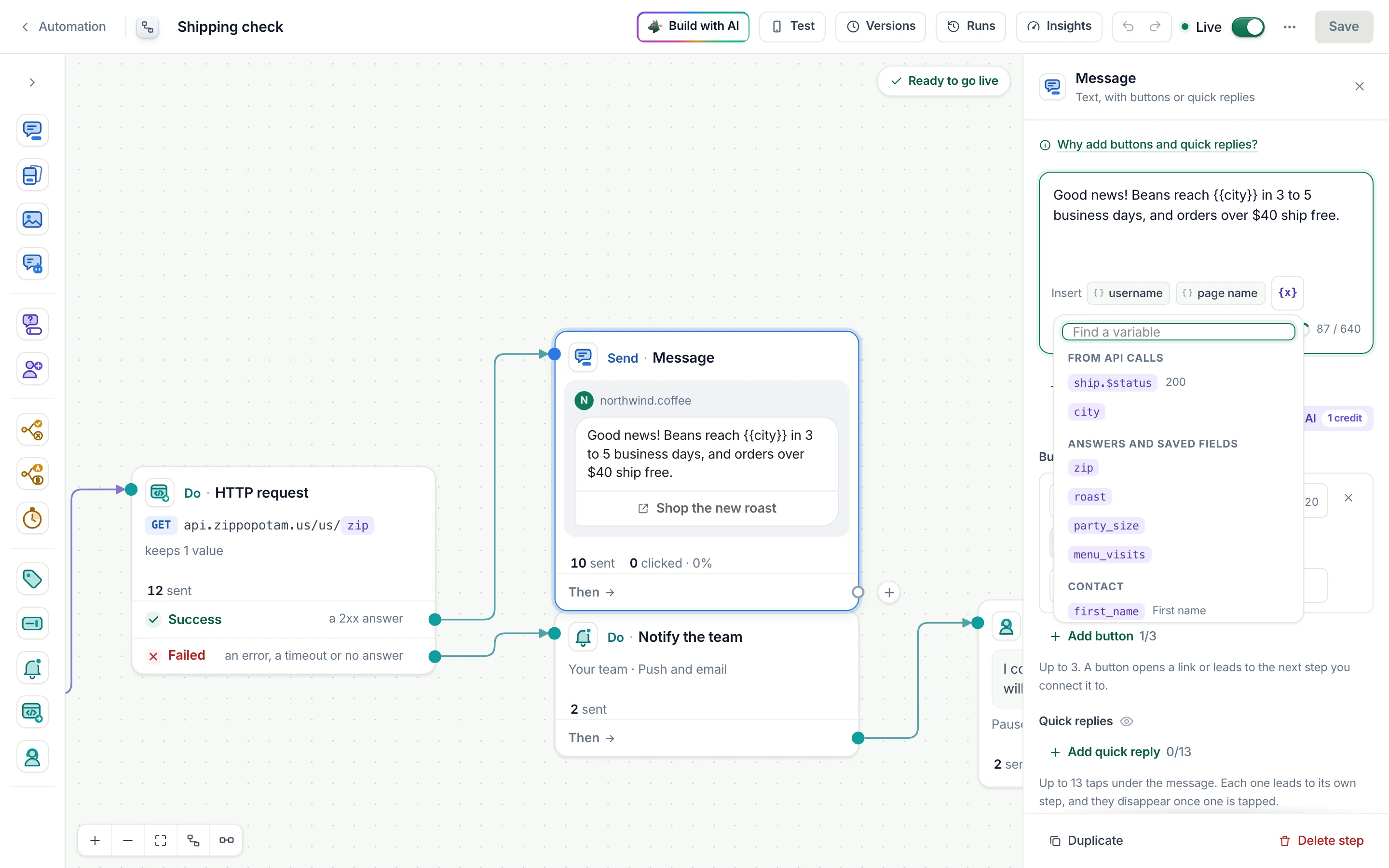The image size is (1389, 868).
Task: Click Add button 1/3
Action: (1103, 636)
